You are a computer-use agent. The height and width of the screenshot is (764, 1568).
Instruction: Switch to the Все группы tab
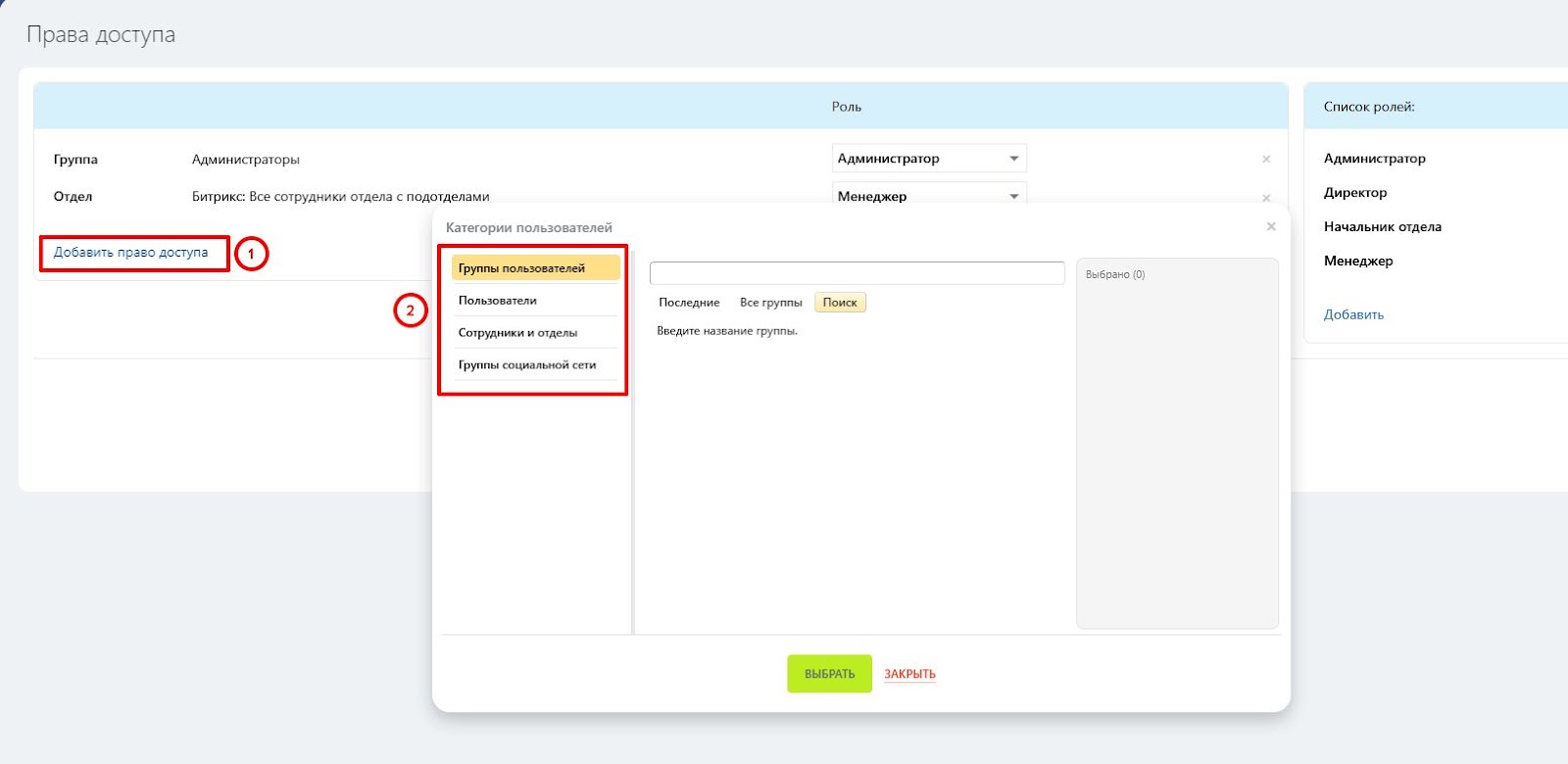[x=770, y=303]
